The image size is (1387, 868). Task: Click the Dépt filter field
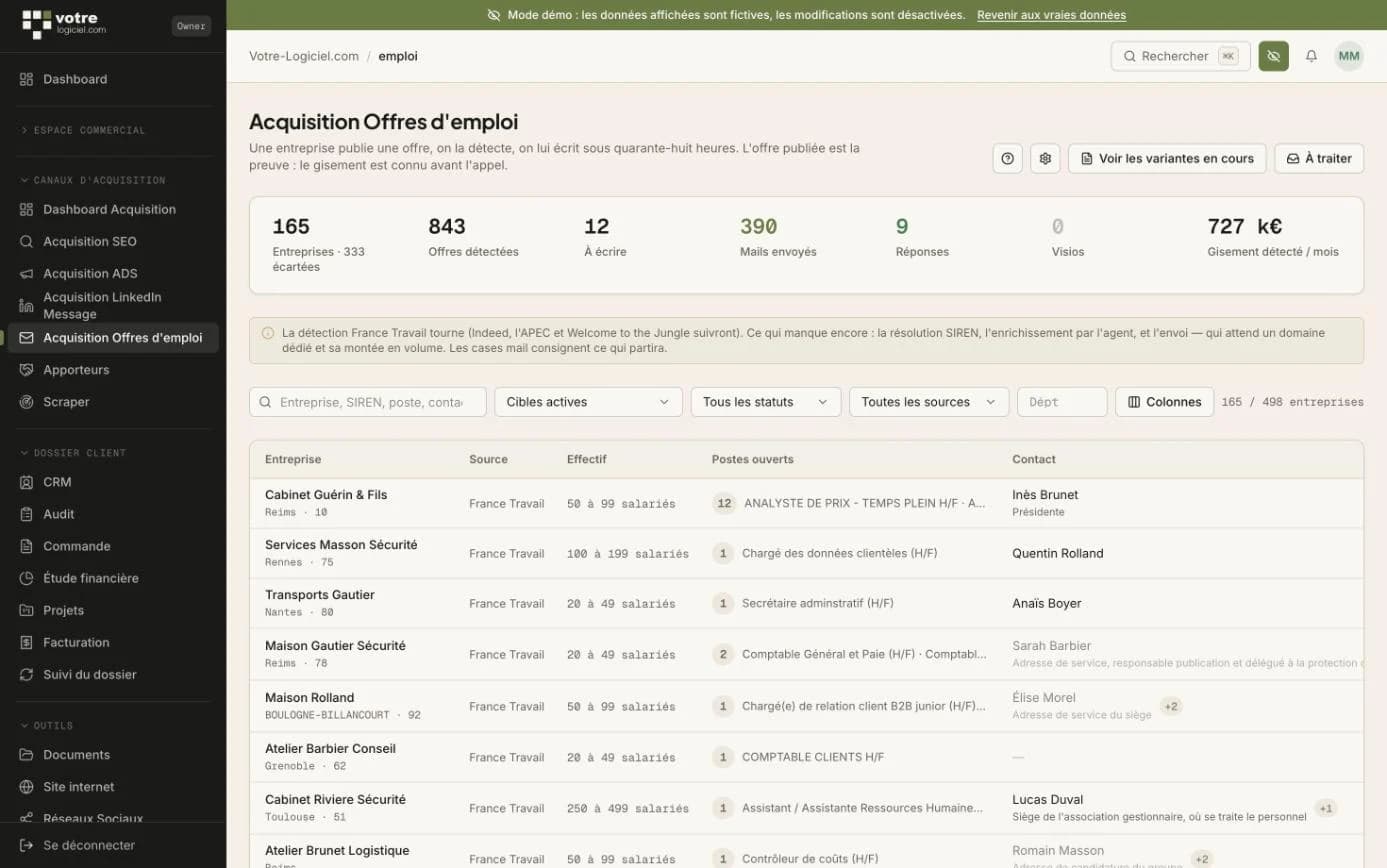[1062, 402]
